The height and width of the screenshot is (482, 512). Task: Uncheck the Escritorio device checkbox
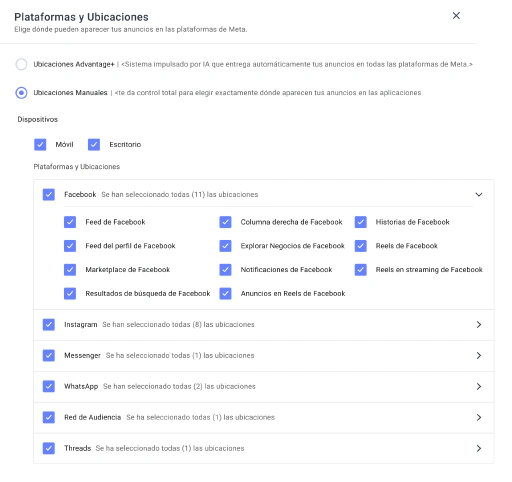click(94, 145)
